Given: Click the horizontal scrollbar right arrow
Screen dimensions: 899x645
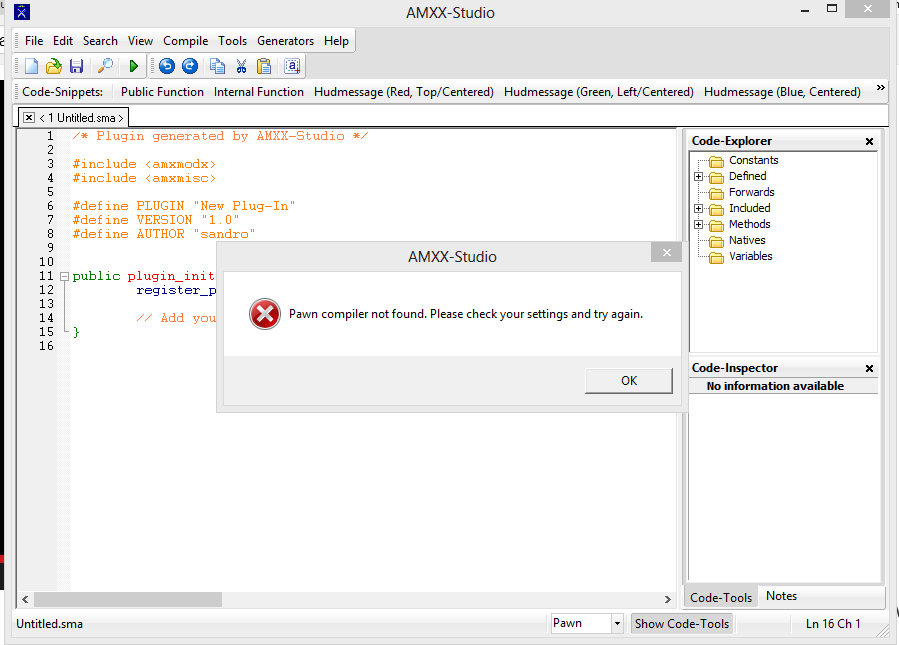Looking at the screenshot, I should [667, 599].
